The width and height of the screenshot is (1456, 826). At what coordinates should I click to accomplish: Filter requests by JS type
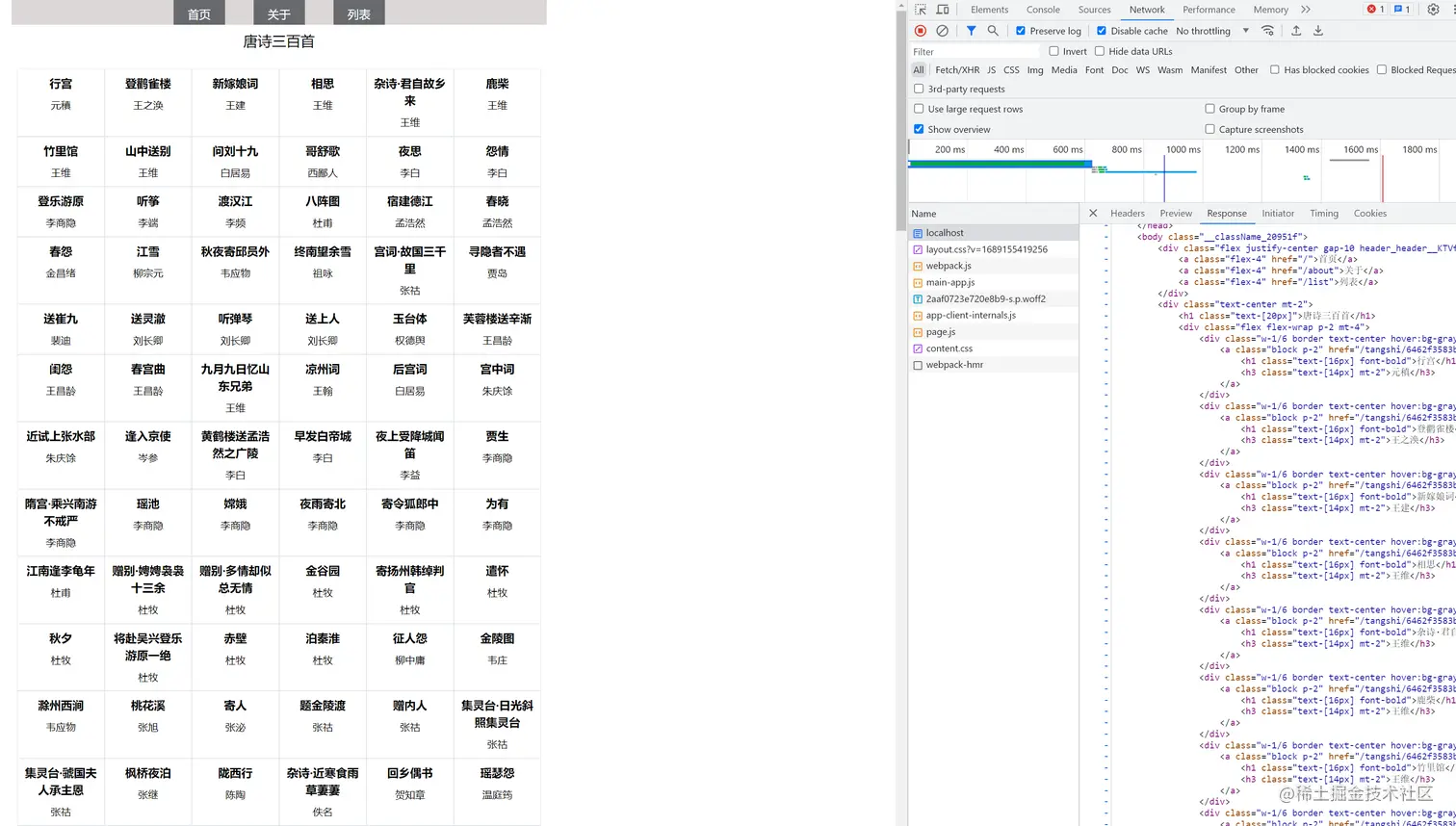[x=991, y=69]
